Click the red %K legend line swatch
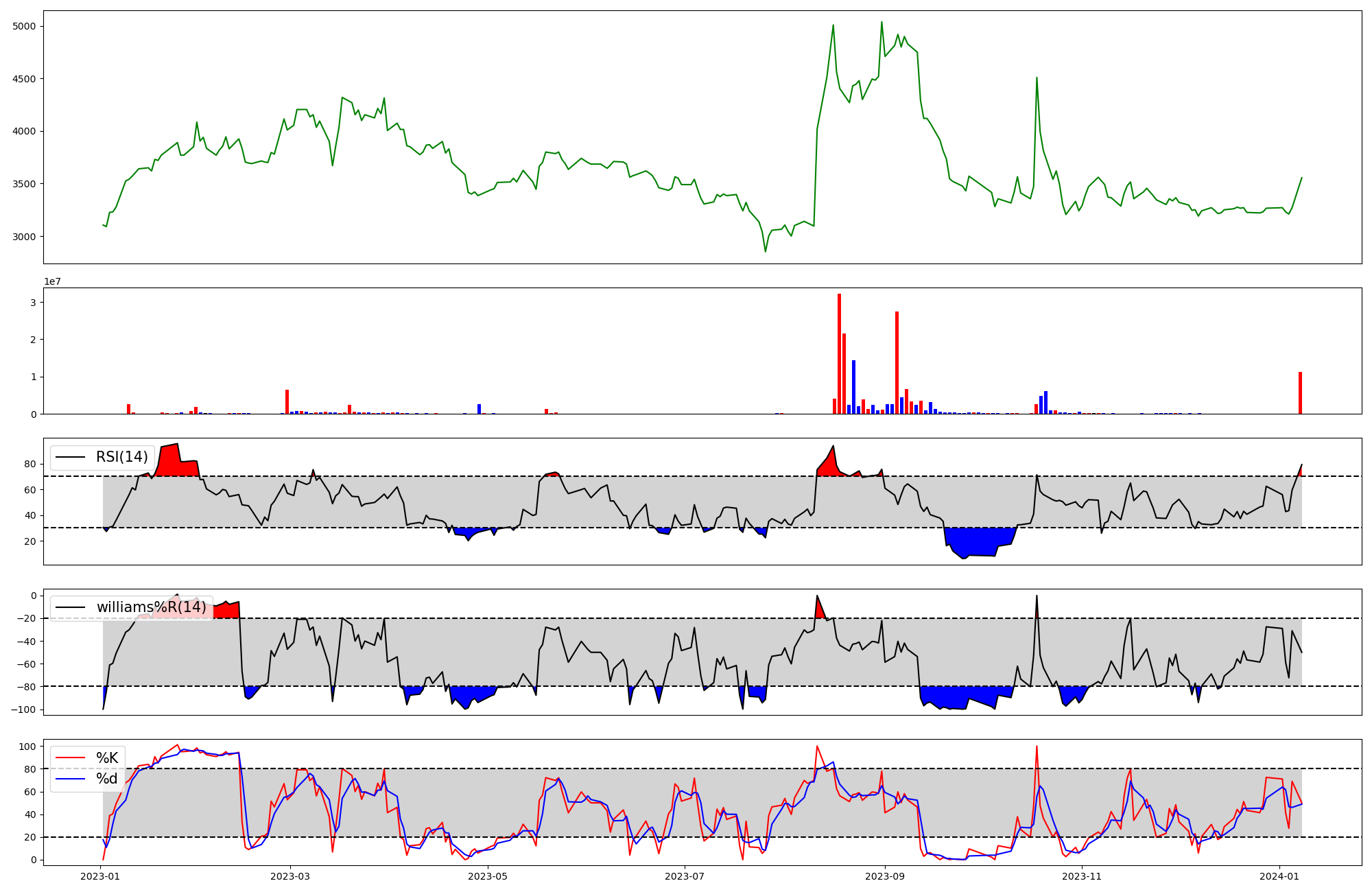The image size is (1372, 892). coord(71,758)
